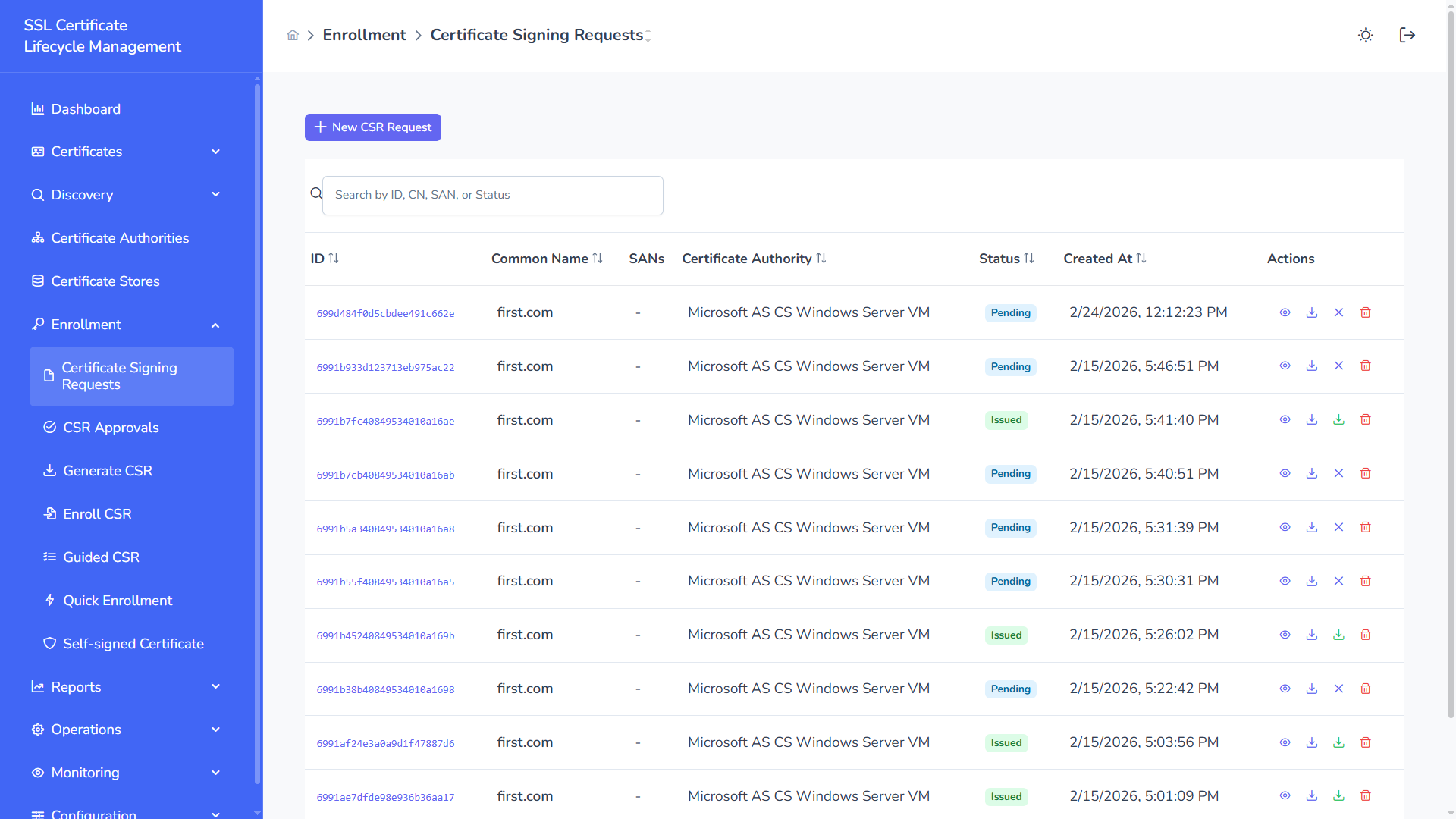Image resolution: width=1456 pixels, height=819 pixels.
Task: Select the logout icon in the header
Action: tap(1407, 35)
